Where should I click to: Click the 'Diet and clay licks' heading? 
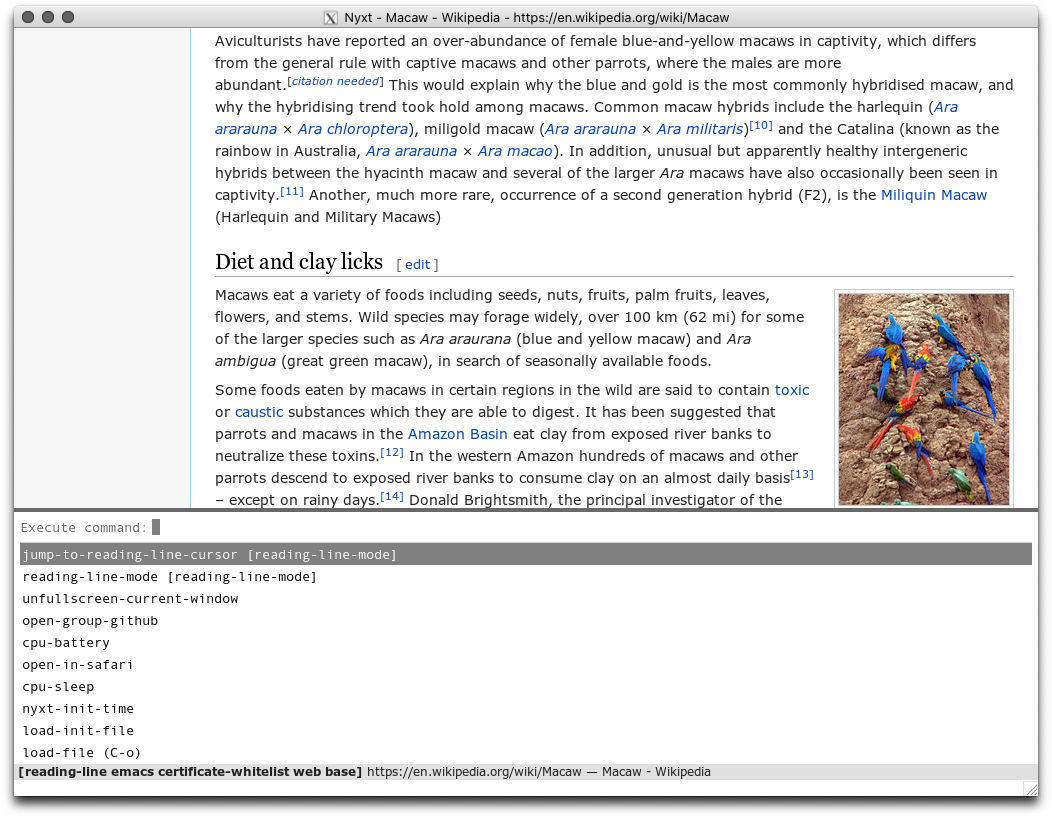(x=299, y=262)
